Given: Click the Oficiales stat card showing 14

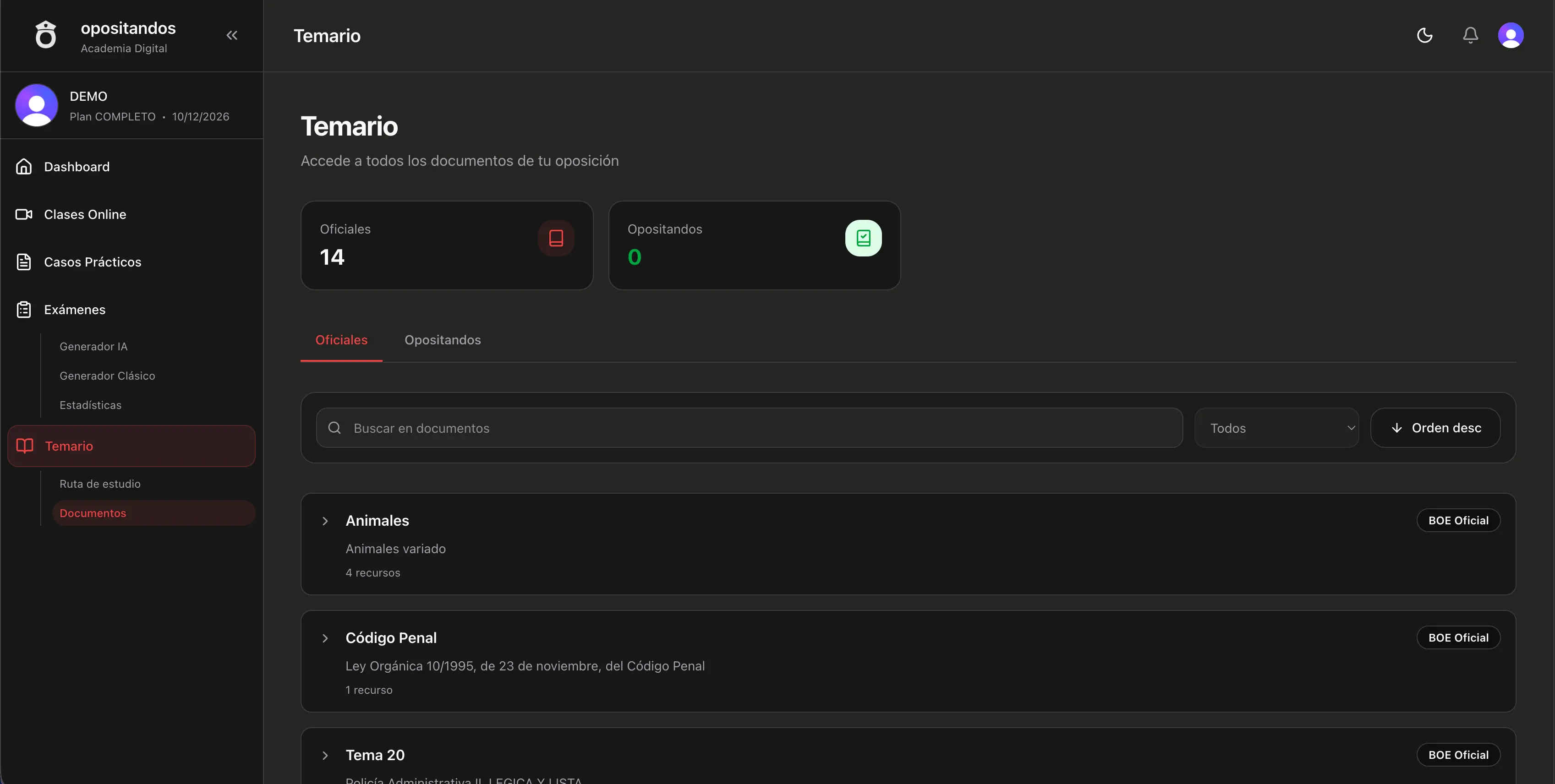Looking at the screenshot, I should (447, 245).
